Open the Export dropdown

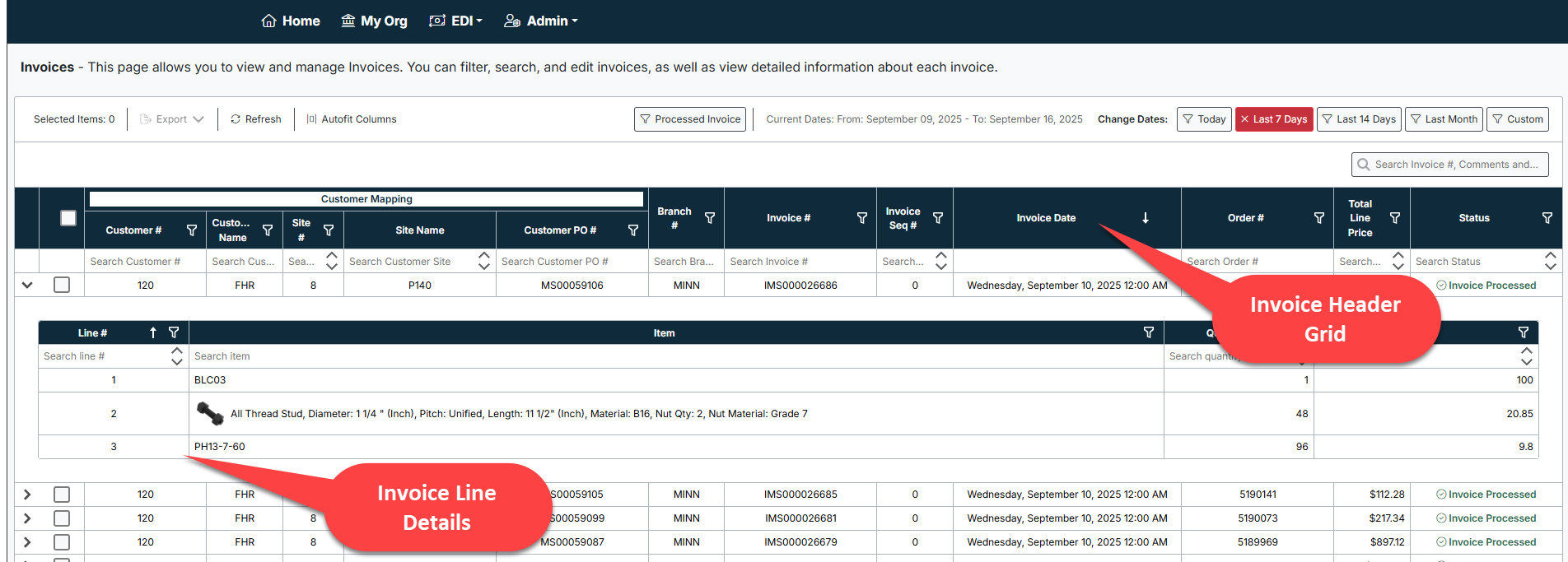point(171,119)
